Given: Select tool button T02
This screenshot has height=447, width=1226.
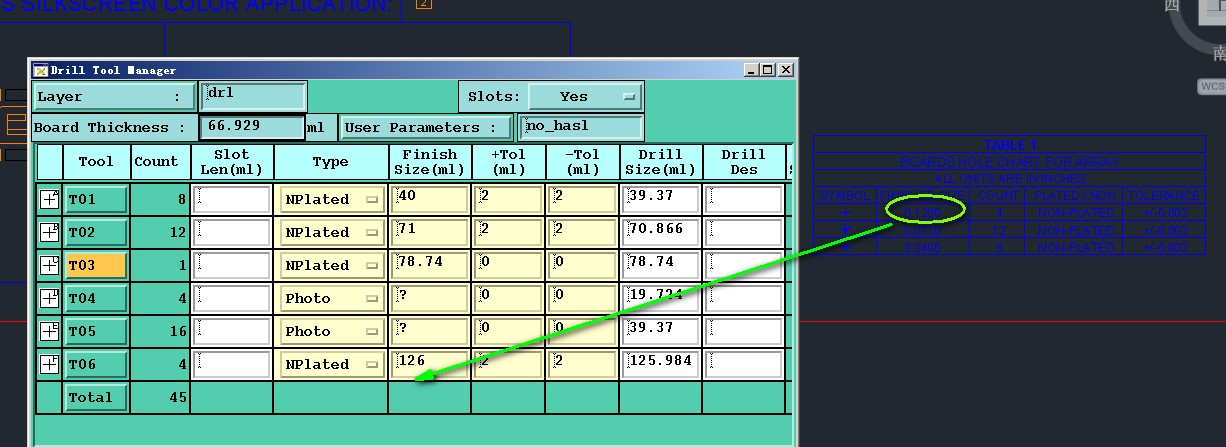Looking at the screenshot, I should (x=96, y=232).
